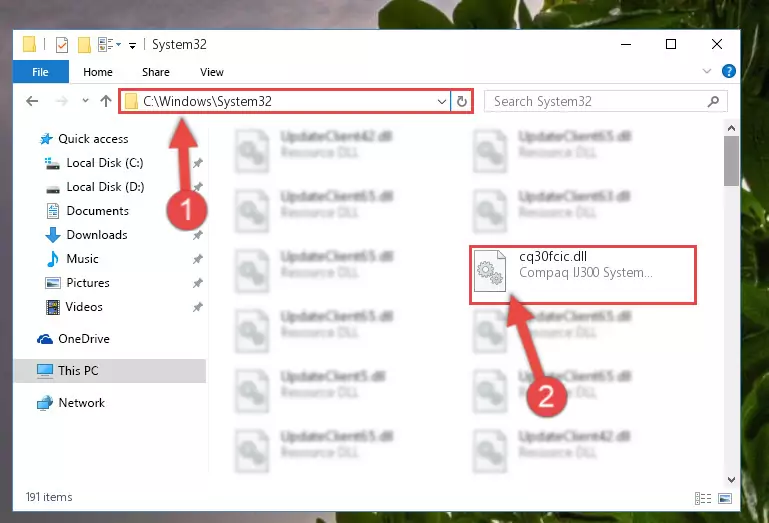This screenshot has height=523, width=769.
Task: Open the Properties quick access icon
Action: [x=62, y=45]
